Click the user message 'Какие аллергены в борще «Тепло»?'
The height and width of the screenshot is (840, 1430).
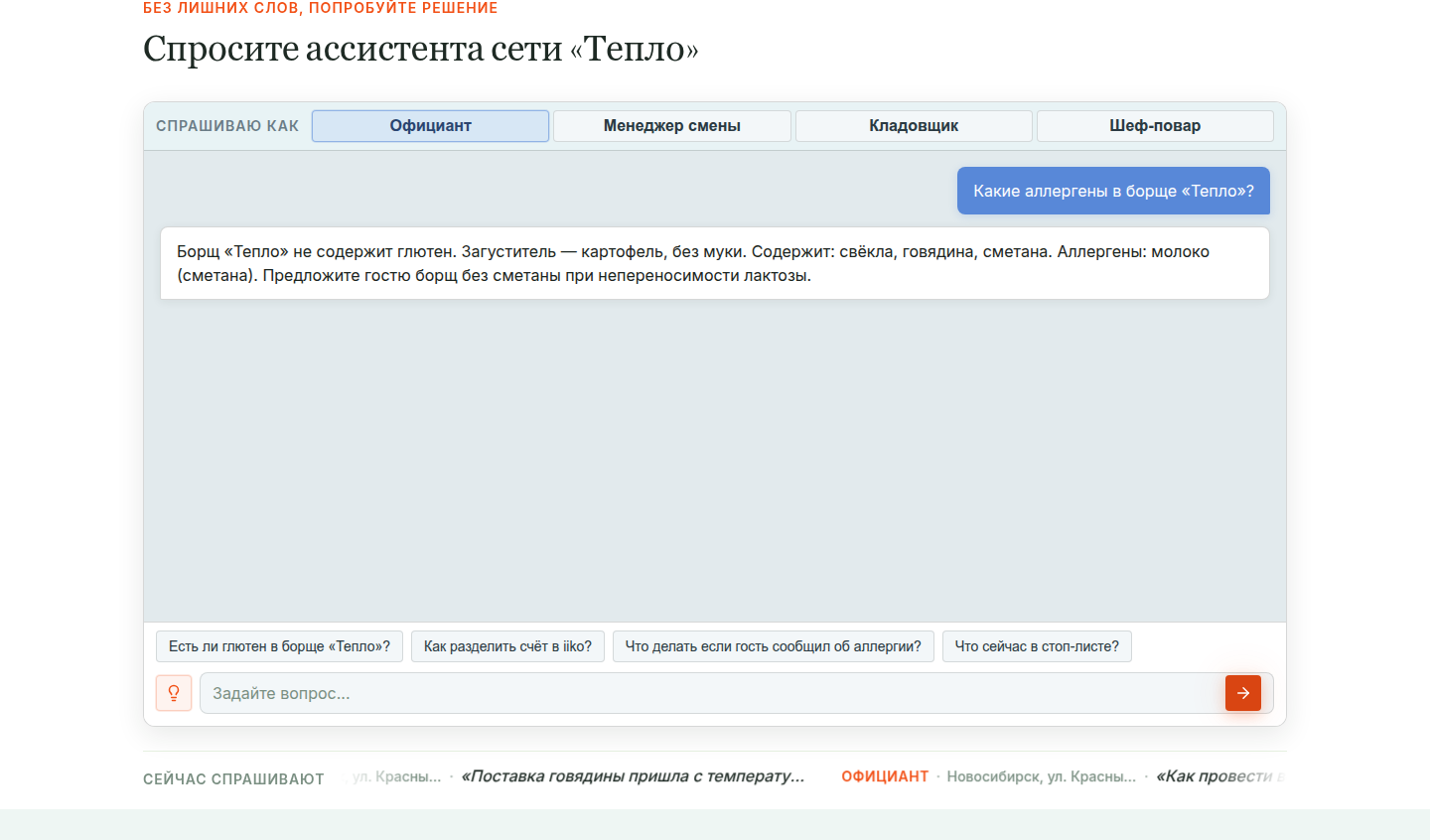click(x=1113, y=191)
